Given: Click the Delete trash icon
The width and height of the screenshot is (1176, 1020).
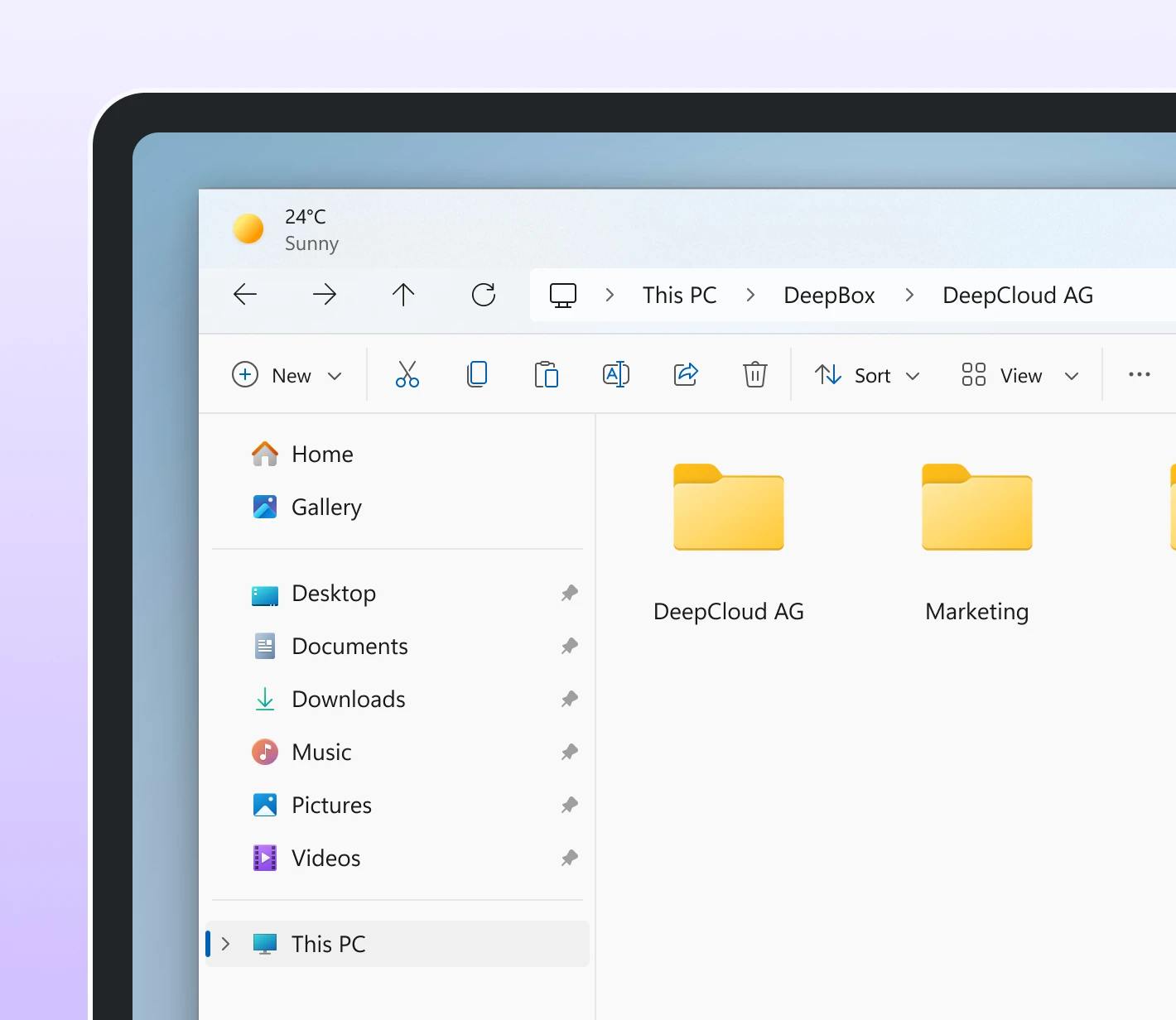Looking at the screenshot, I should pyautogui.click(x=755, y=374).
